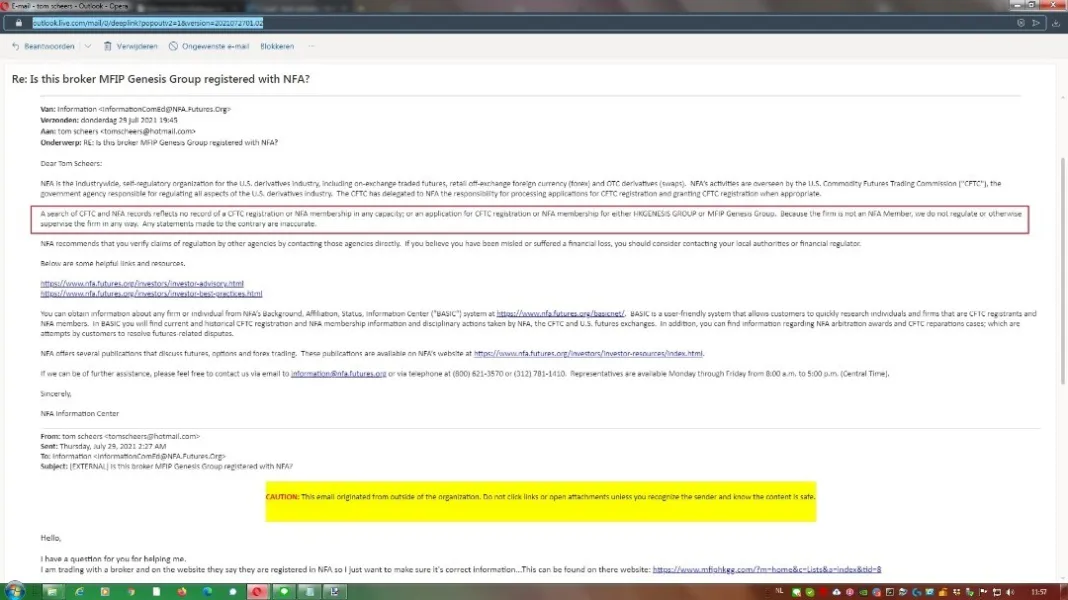Click the Windows Start button
The image size is (1068, 600).
click(x=13, y=591)
